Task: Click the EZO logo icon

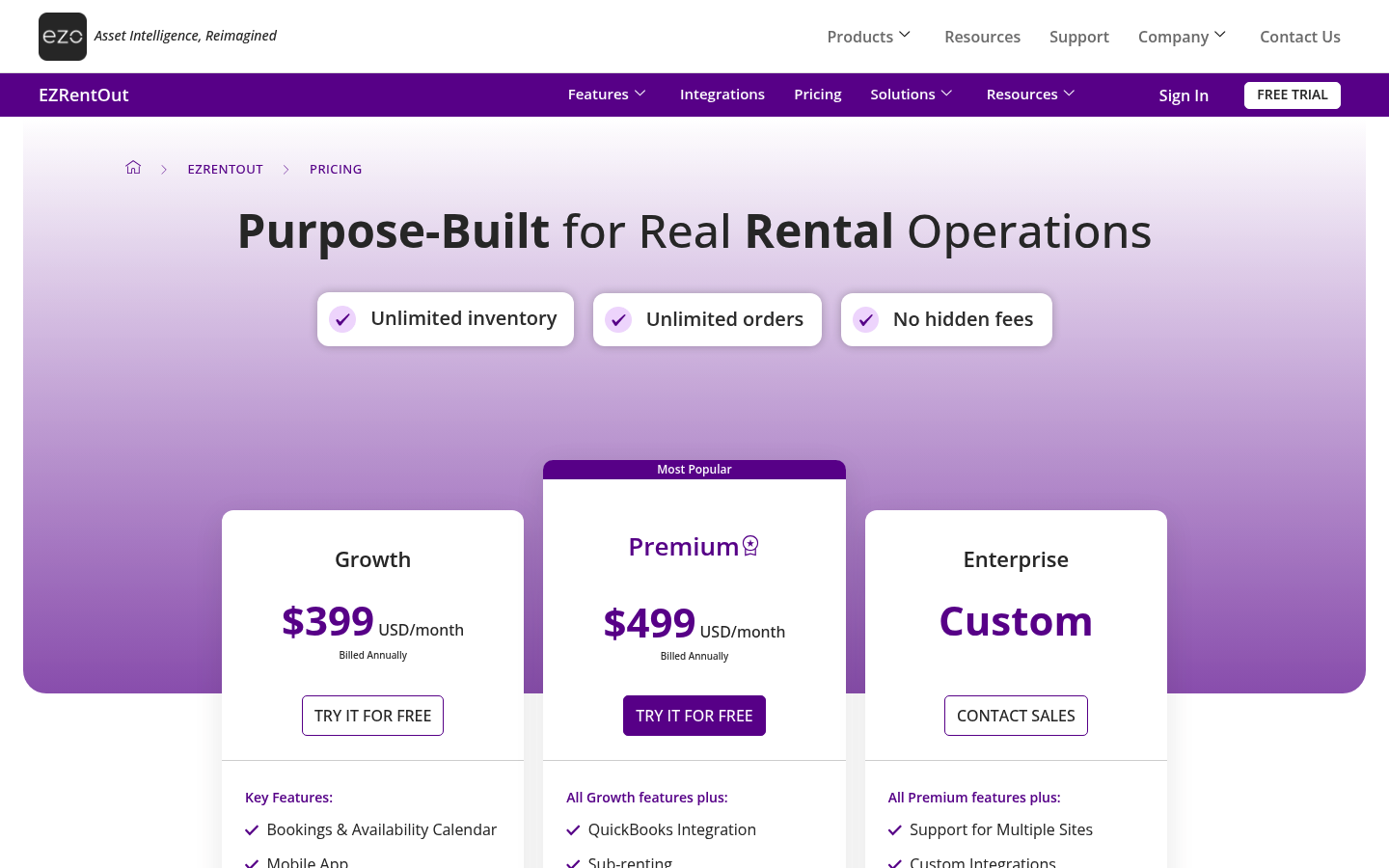Action: tap(63, 37)
